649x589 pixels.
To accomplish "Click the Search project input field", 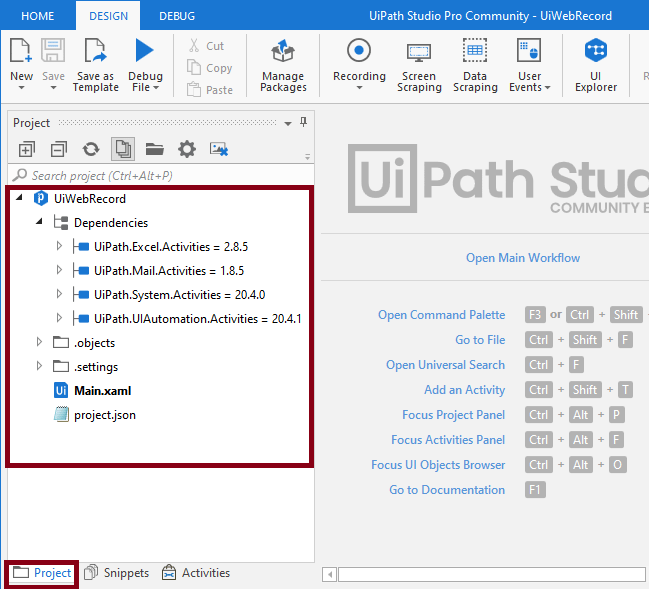I will coord(161,175).
